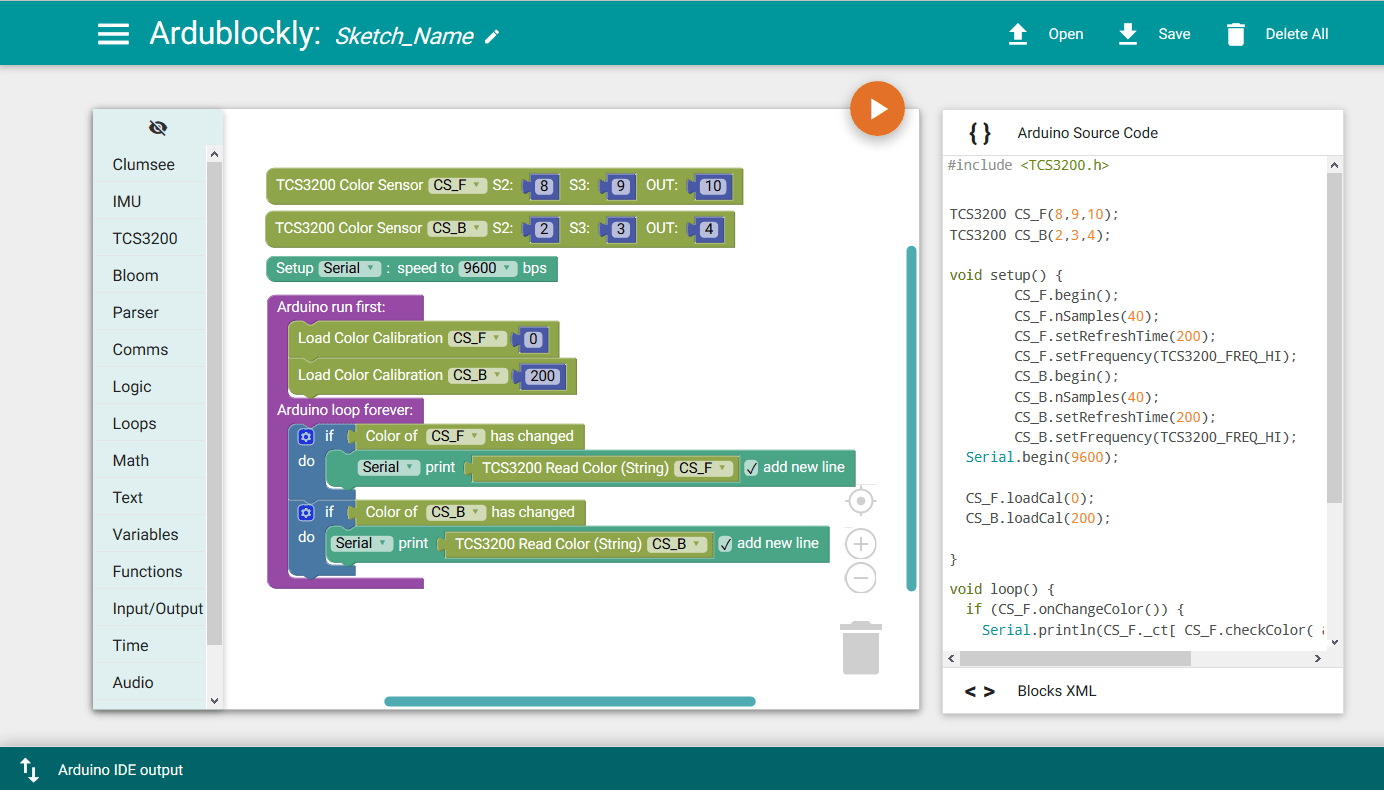Open gear settings on first if block

(306, 437)
